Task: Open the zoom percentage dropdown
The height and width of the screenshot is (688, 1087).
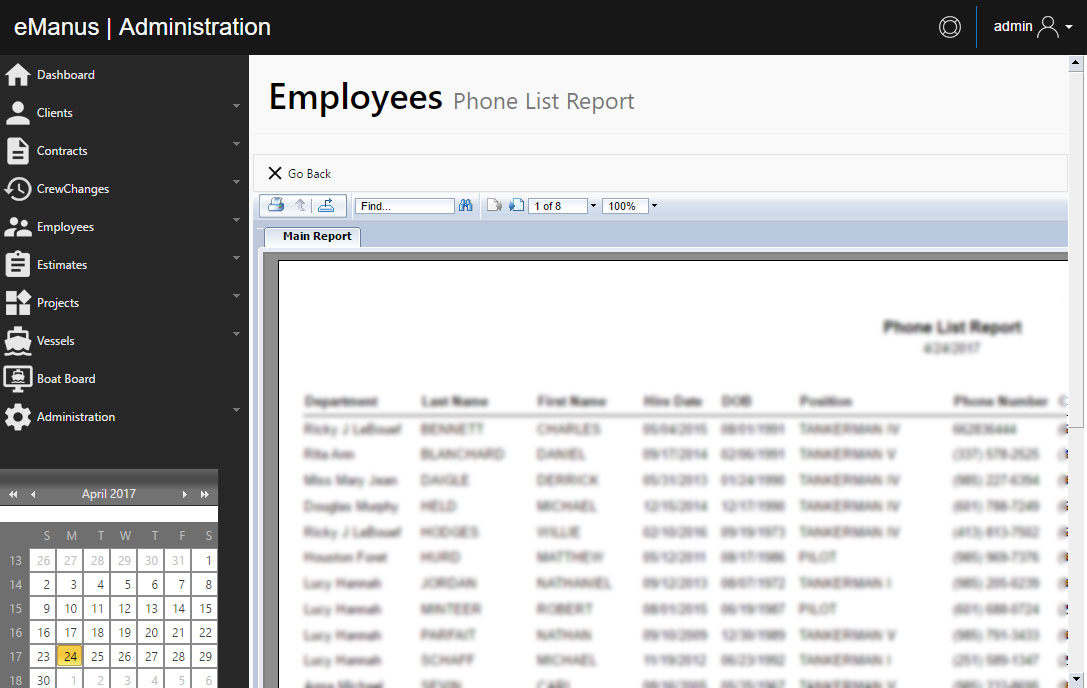Action: pyautogui.click(x=654, y=206)
